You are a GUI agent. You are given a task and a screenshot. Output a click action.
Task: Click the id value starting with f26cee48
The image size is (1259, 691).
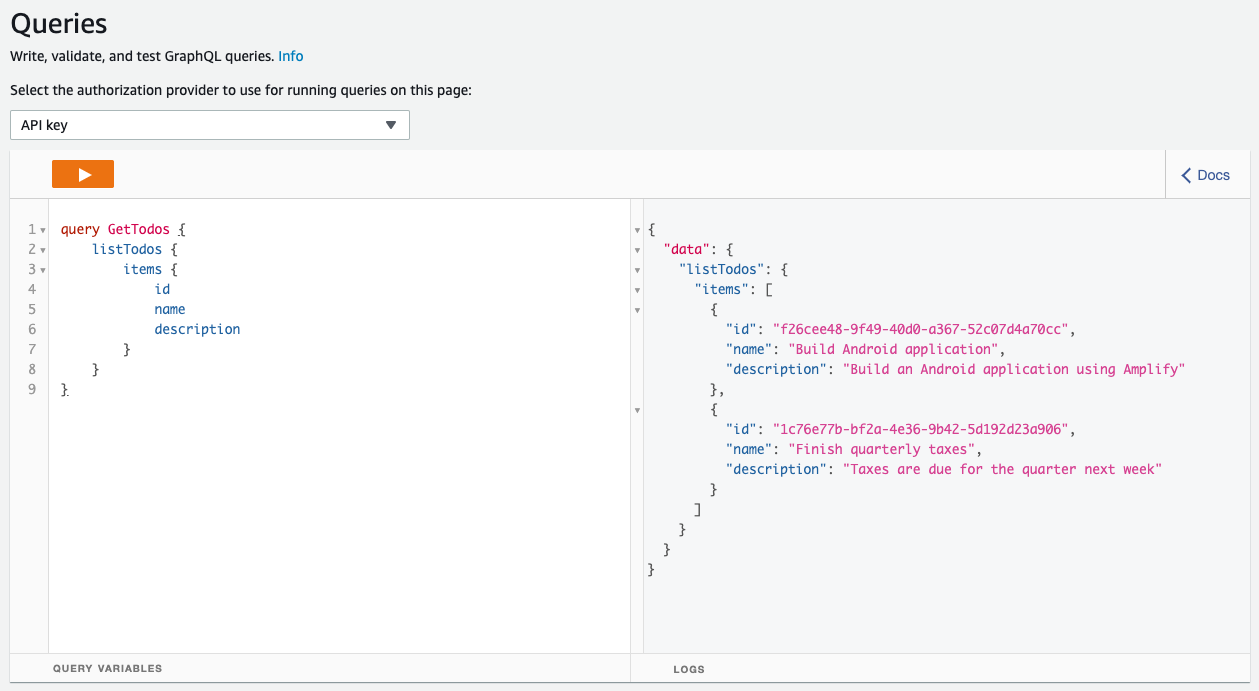(921, 329)
